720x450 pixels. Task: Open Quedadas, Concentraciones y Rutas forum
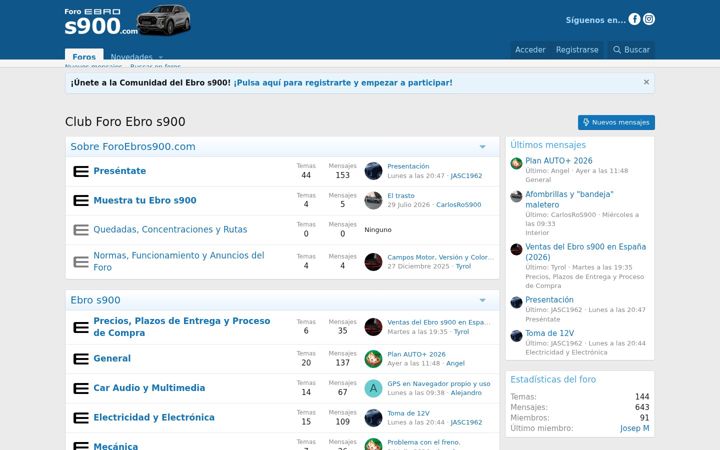coord(170,229)
